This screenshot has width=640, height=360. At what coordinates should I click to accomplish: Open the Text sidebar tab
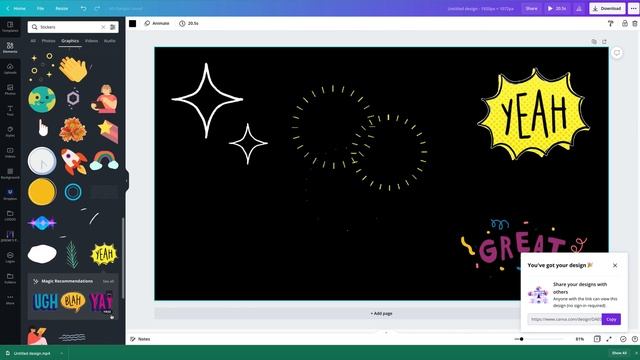tap(10, 111)
